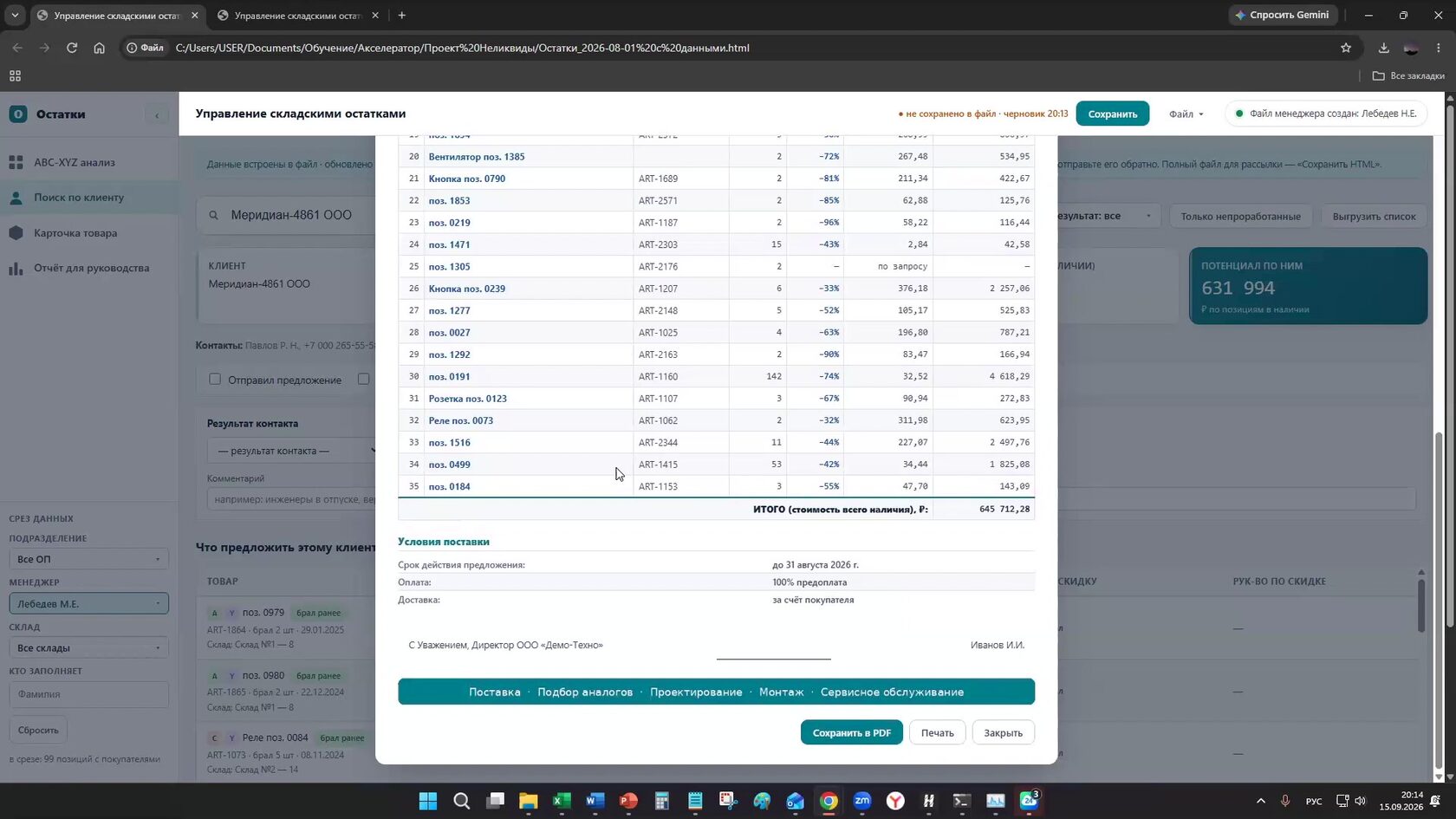Click Сохранить в PDF button
The width and height of the screenshot is (1456, 819).
851,732
